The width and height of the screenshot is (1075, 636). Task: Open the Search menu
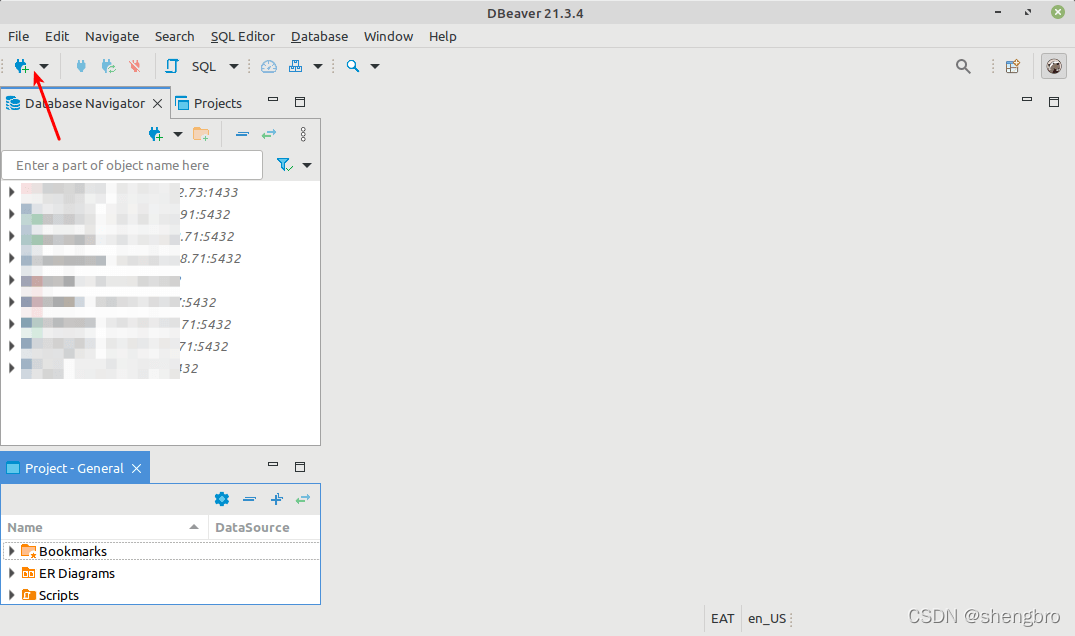click(x=174, y=36)
